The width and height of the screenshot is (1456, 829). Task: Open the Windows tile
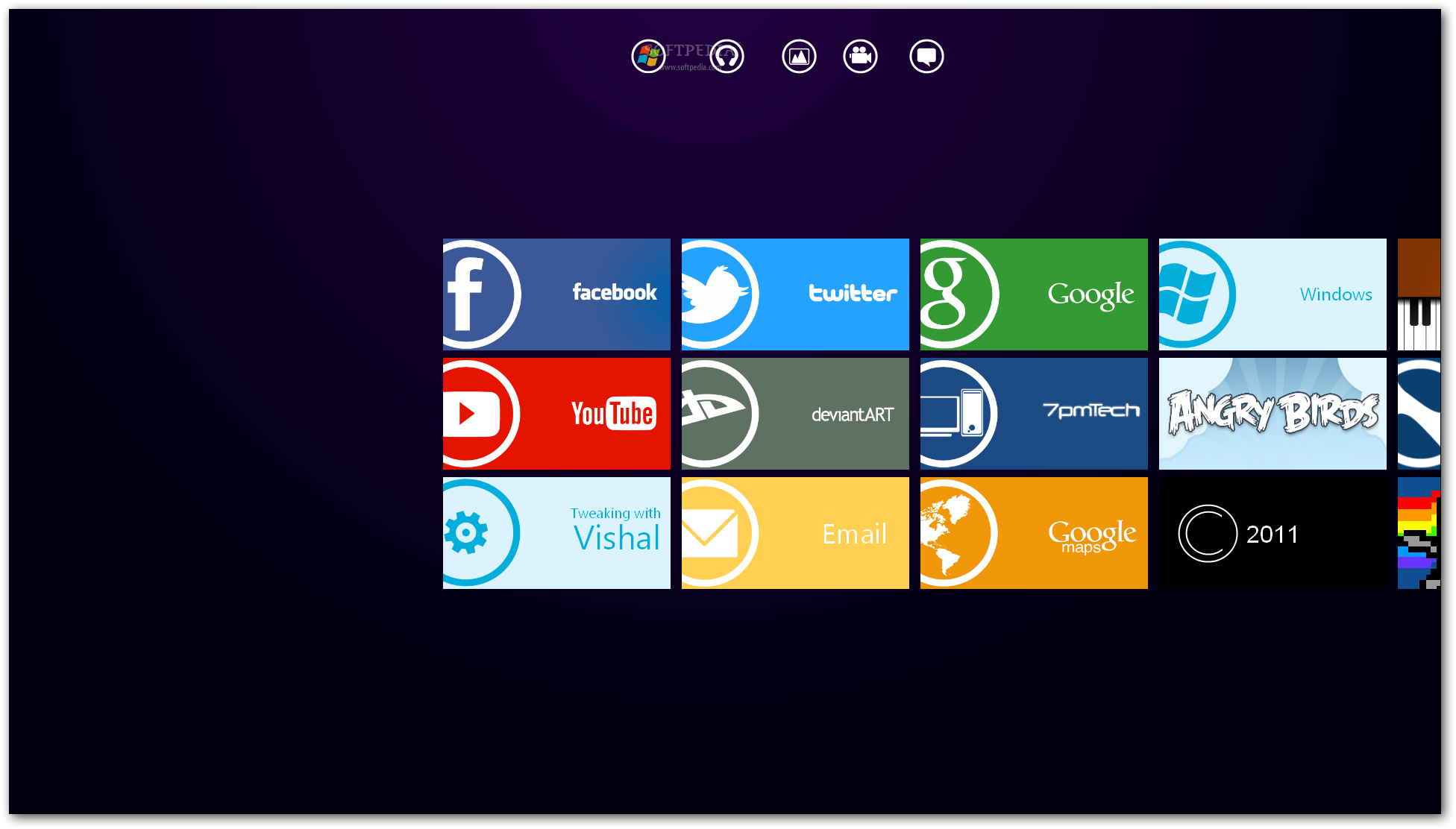1273,294
